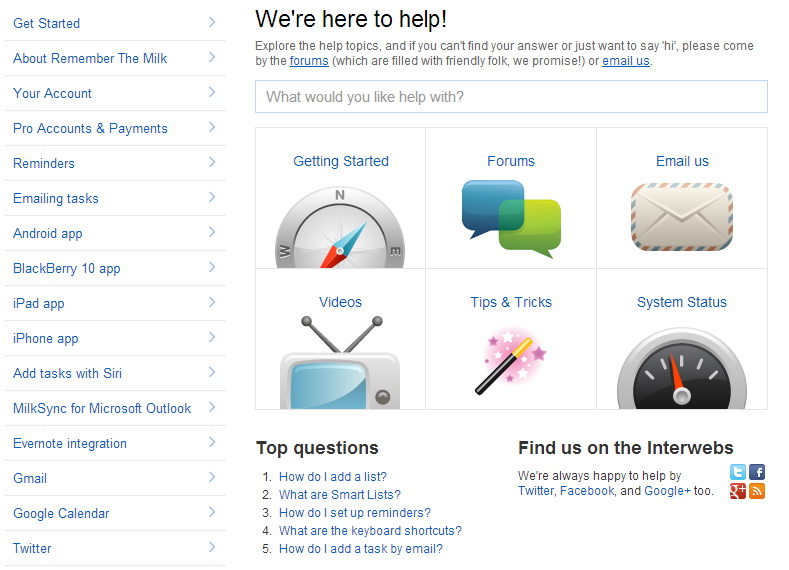
Task: Expand the iPhone app chevron arrow
Action: pos(212,337)
